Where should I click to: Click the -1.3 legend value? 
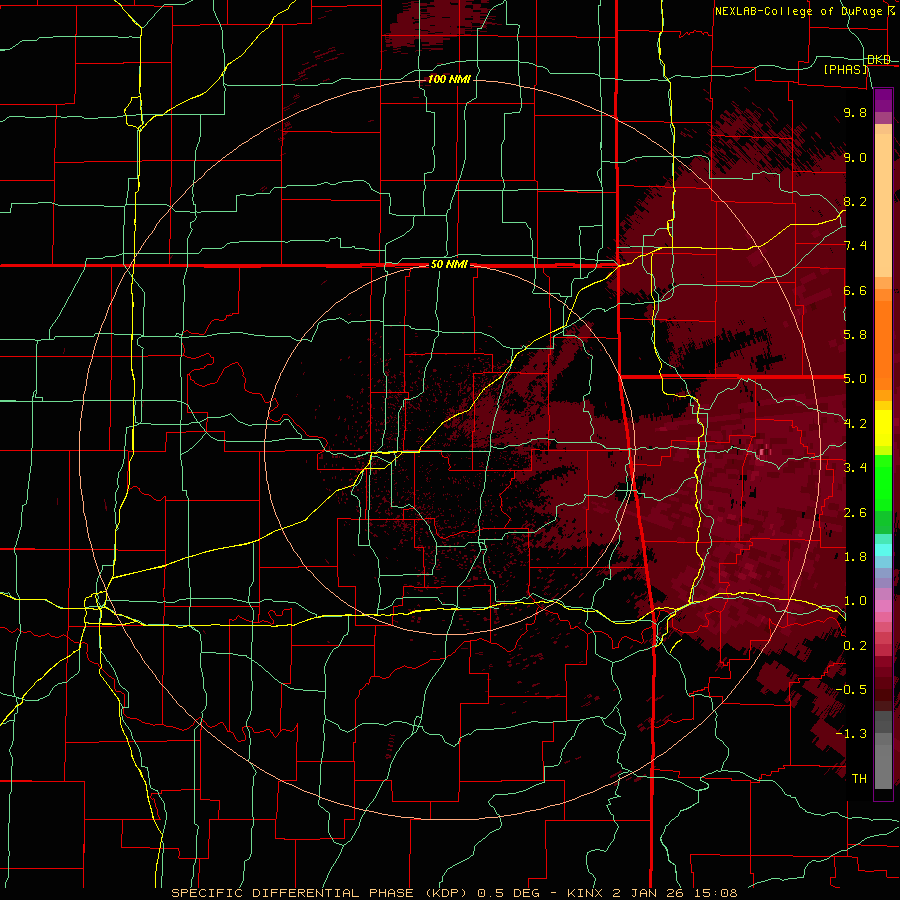[851, 734]
